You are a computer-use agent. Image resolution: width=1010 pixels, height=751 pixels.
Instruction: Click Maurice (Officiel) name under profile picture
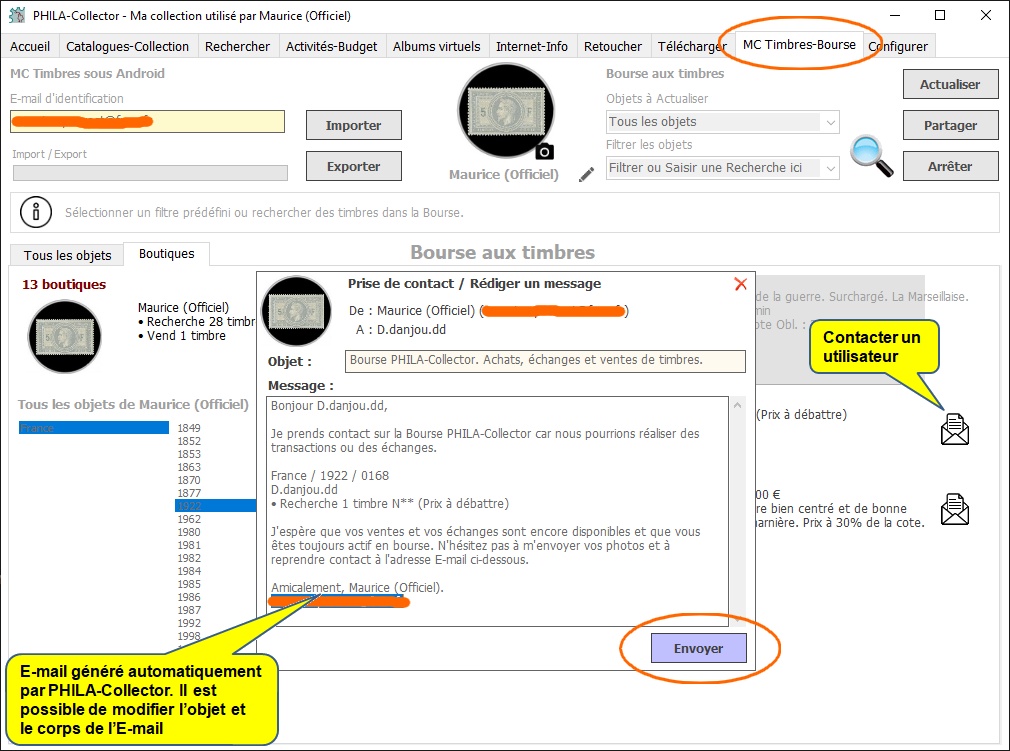[504, 174]
